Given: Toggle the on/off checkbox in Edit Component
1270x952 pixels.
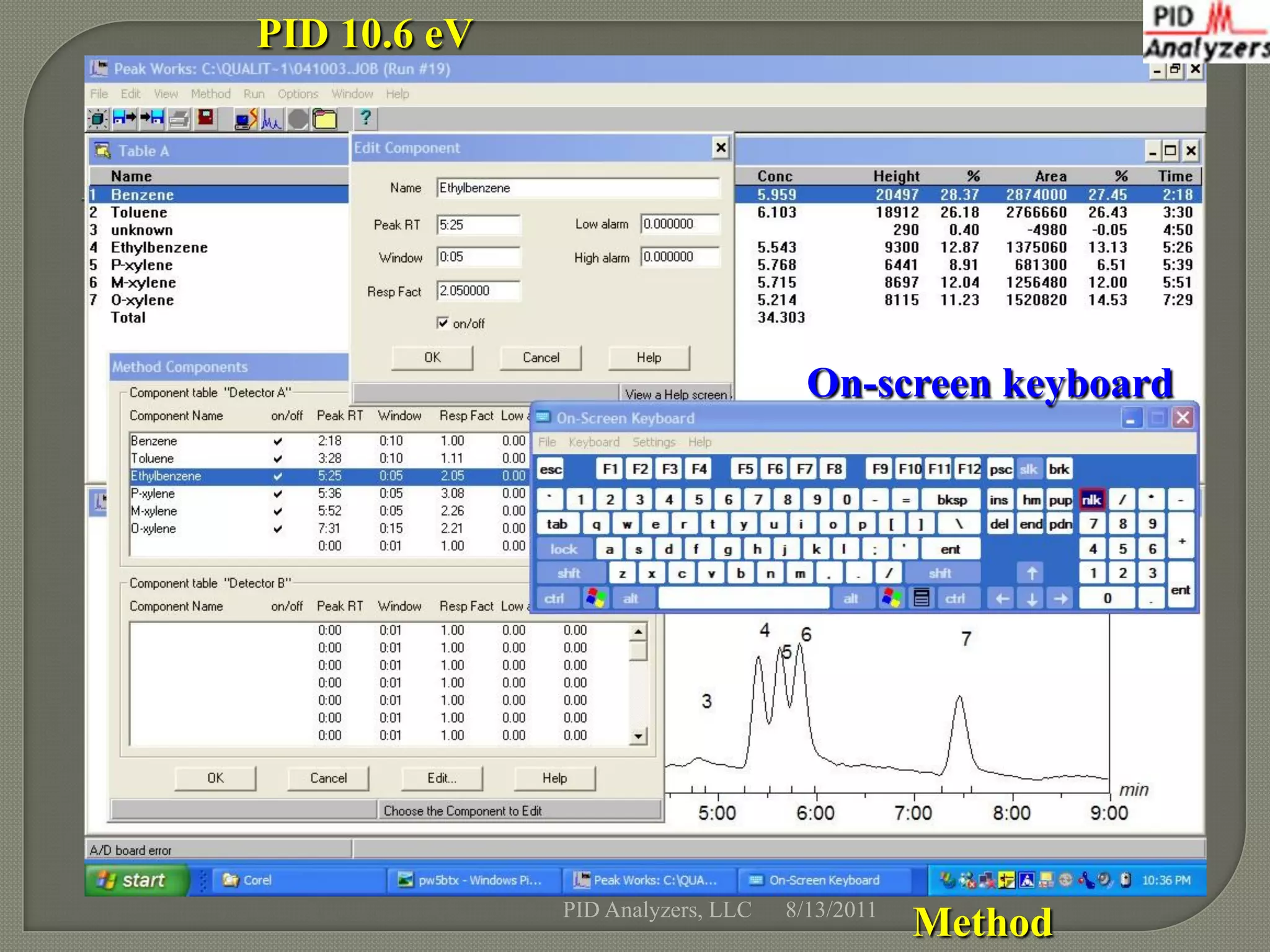Looking at the screenshot, I should click(443, 323).
